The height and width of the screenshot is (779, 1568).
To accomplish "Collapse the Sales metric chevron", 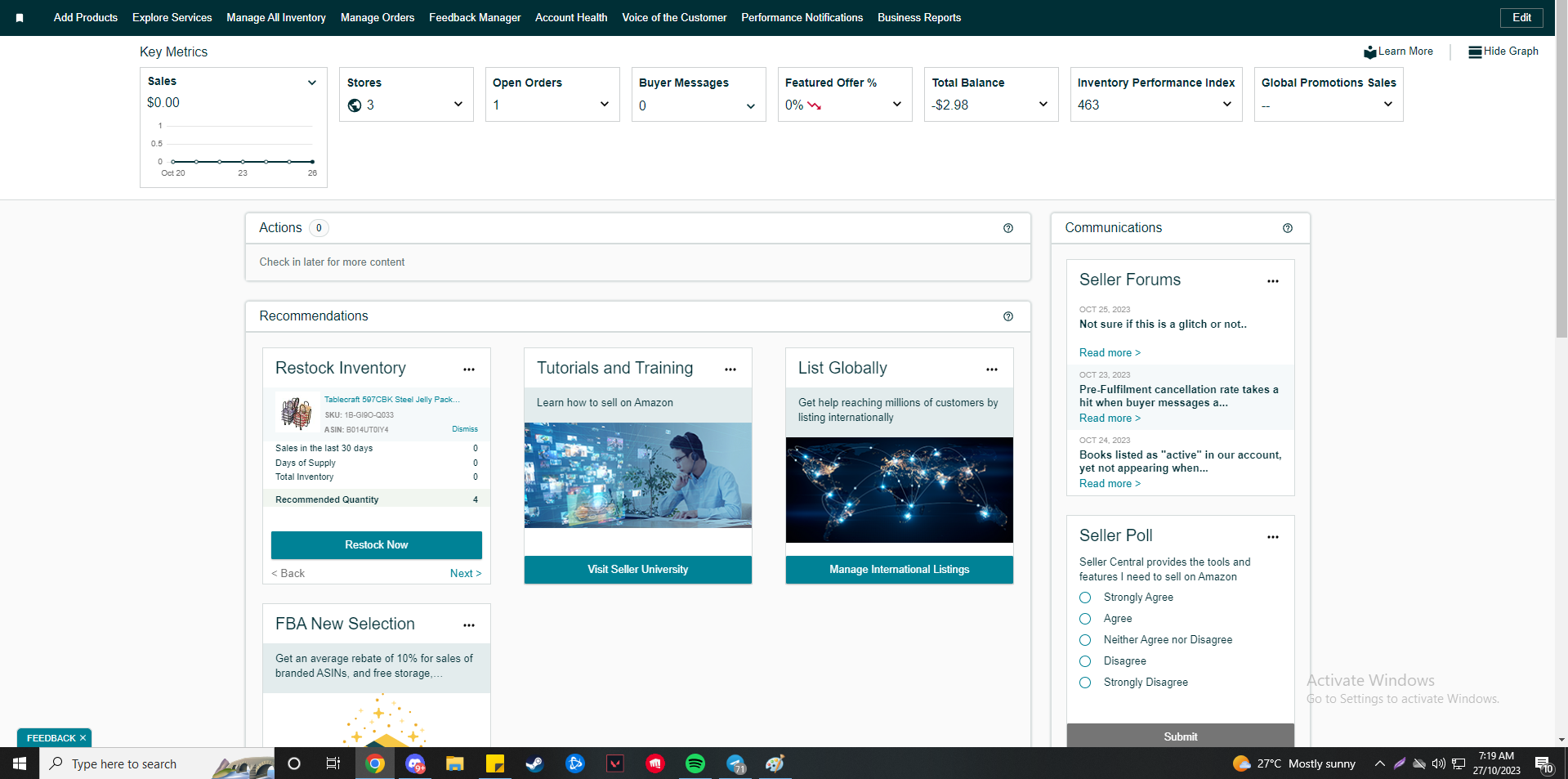I will coord(312,83).
